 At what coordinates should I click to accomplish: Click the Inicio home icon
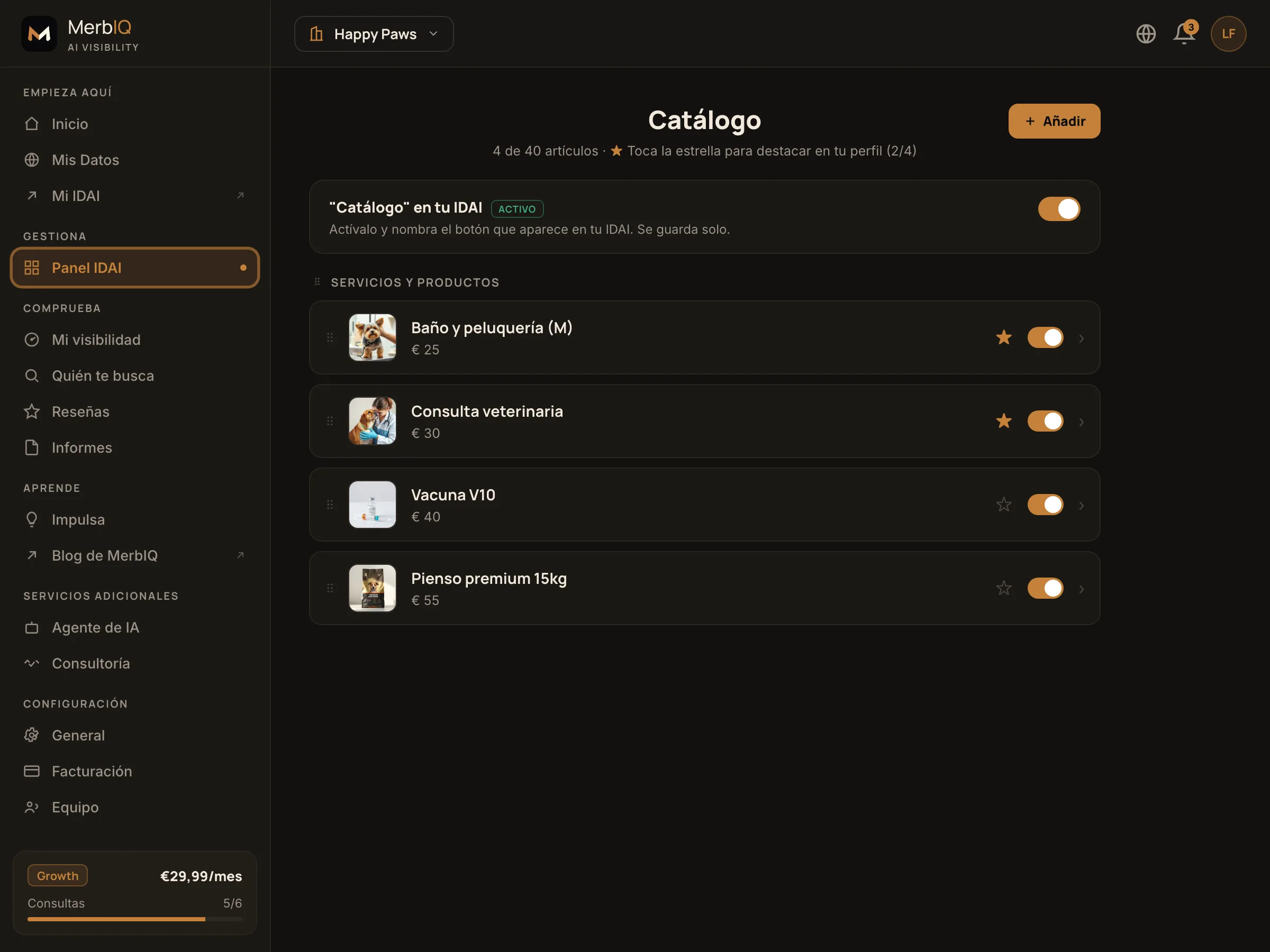32,124
